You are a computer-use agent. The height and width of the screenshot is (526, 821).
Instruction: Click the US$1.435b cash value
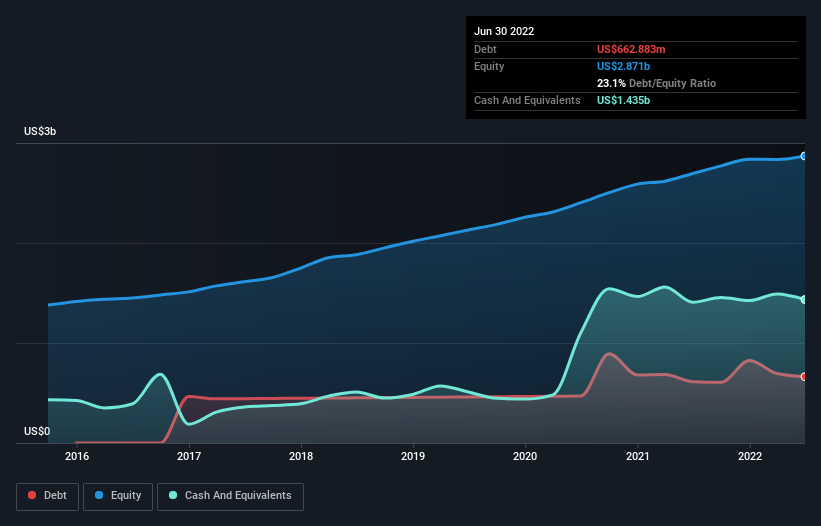623,100
